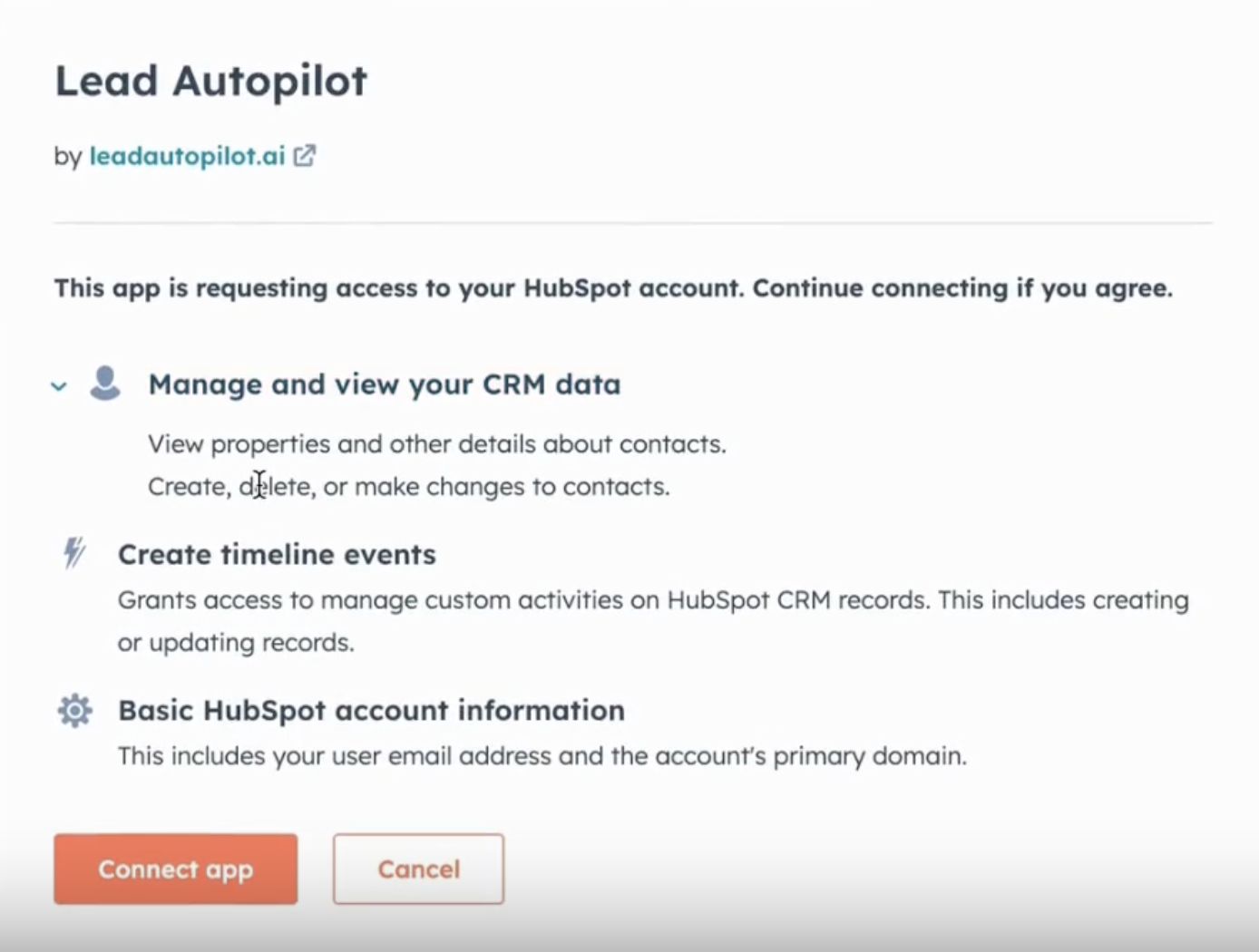Click the second line reading "or updating records."

(x=236, y=643)
